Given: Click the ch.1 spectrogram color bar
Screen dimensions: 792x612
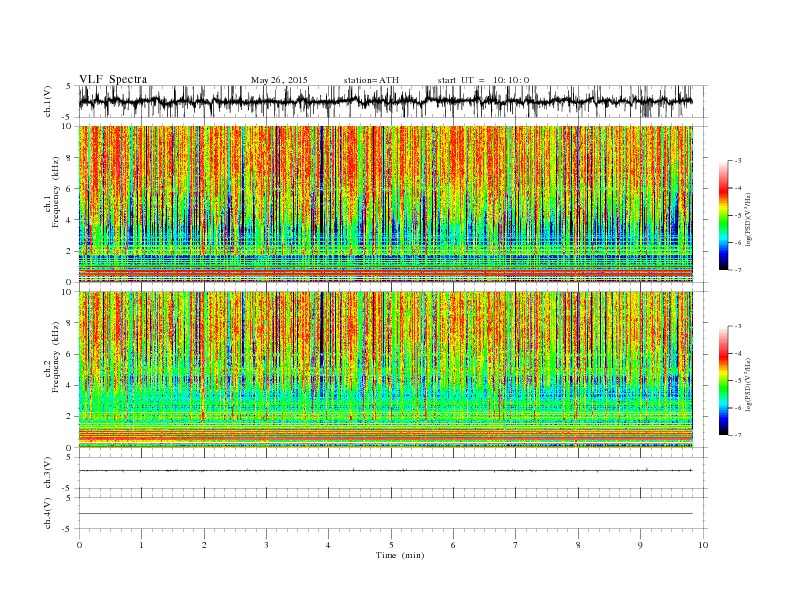Looking at the screenshot, I should pyautogui.click(x=723, y=215).
